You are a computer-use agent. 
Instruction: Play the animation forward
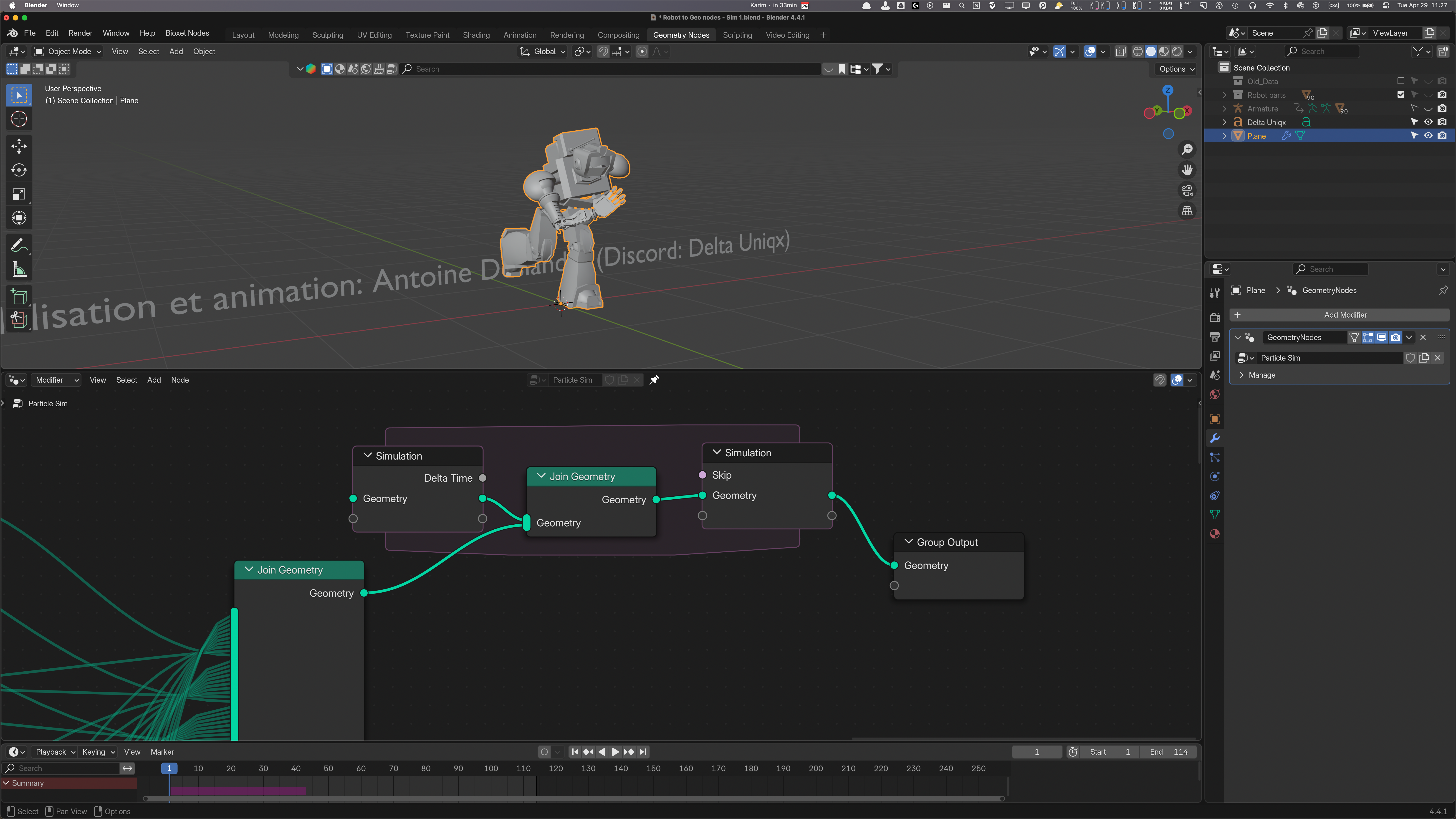[616, 752]
